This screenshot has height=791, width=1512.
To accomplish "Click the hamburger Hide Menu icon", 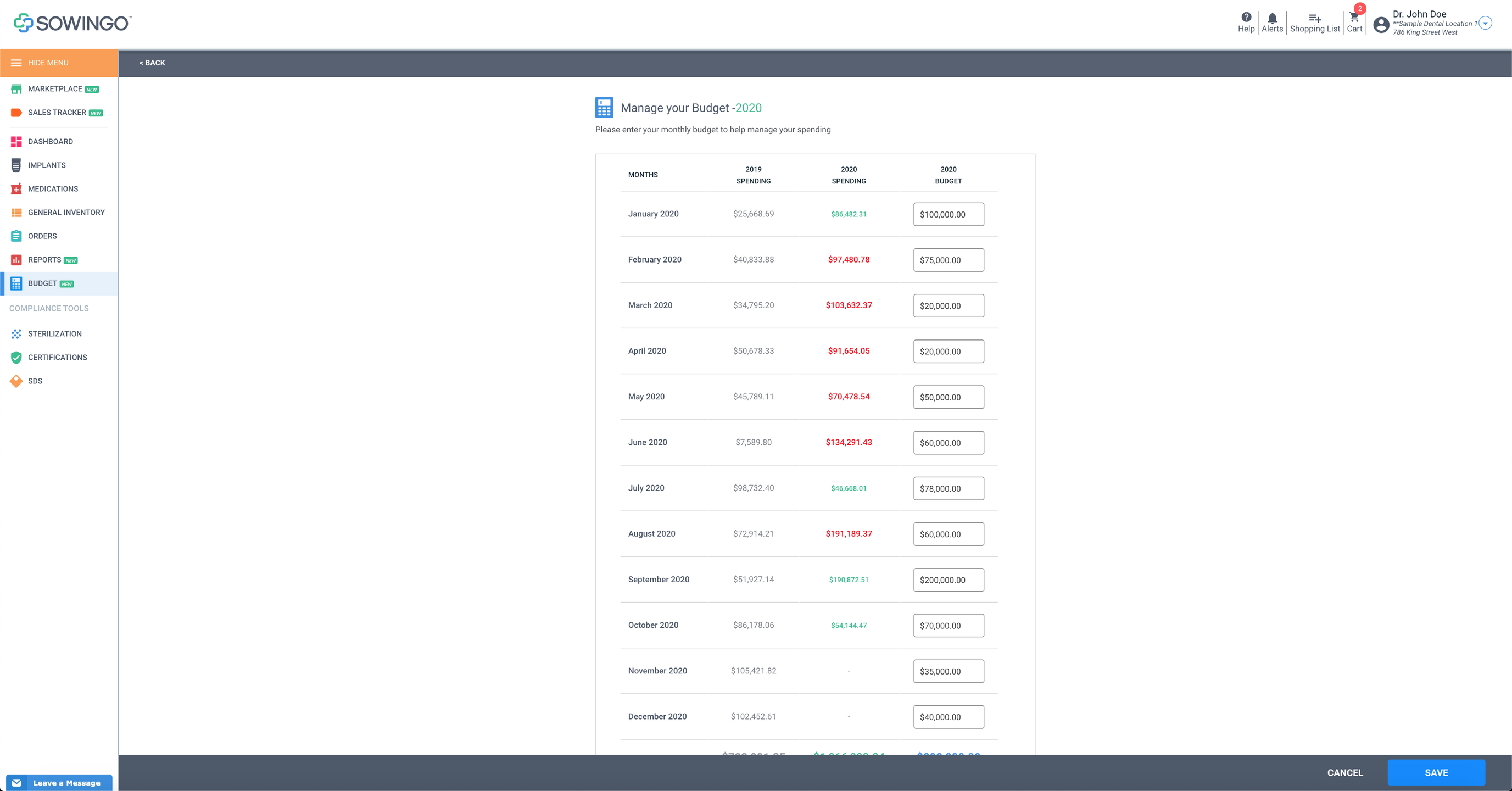I will 16,63.
